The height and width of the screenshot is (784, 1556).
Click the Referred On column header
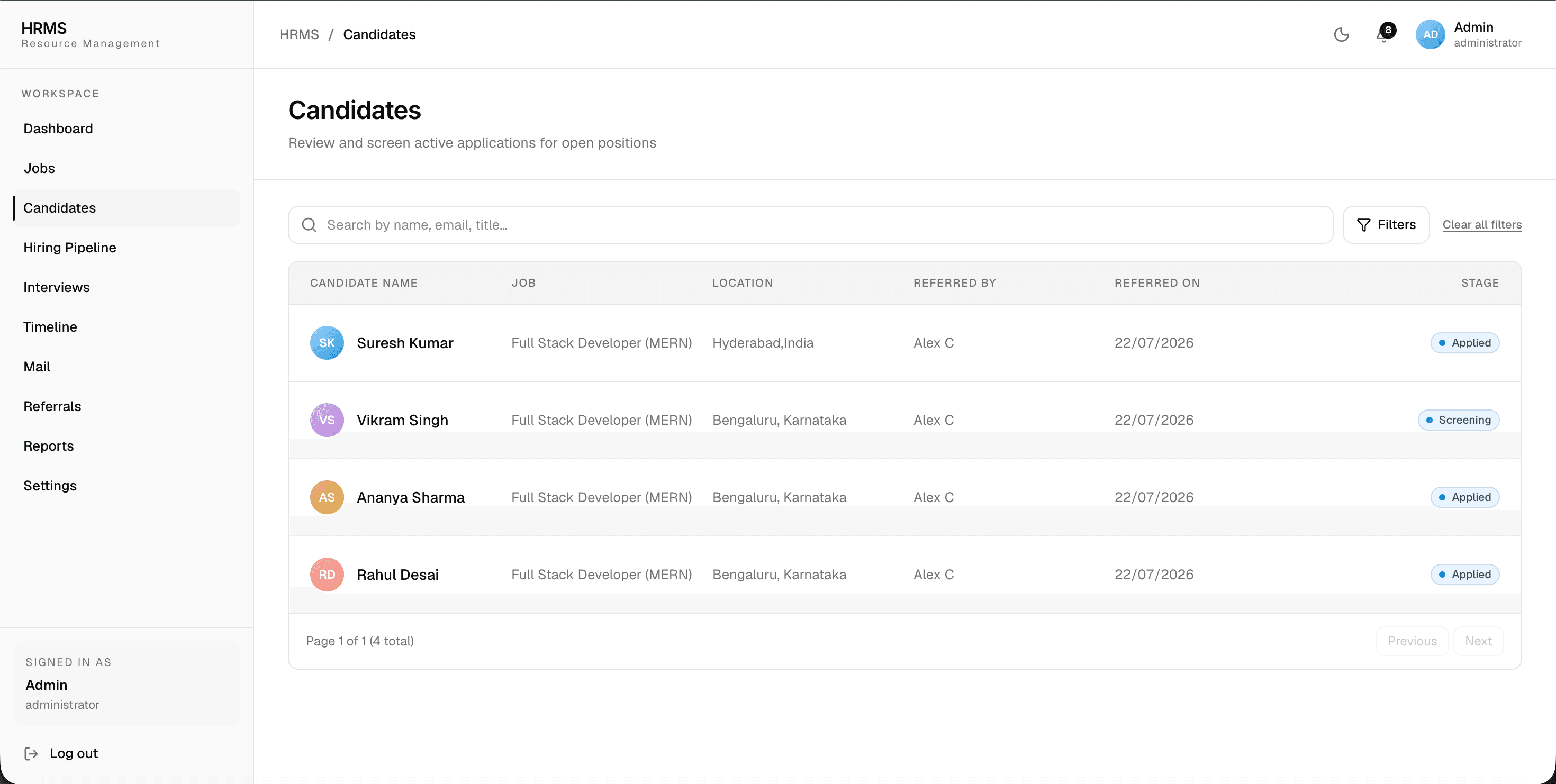click(x=1157, y=283)
